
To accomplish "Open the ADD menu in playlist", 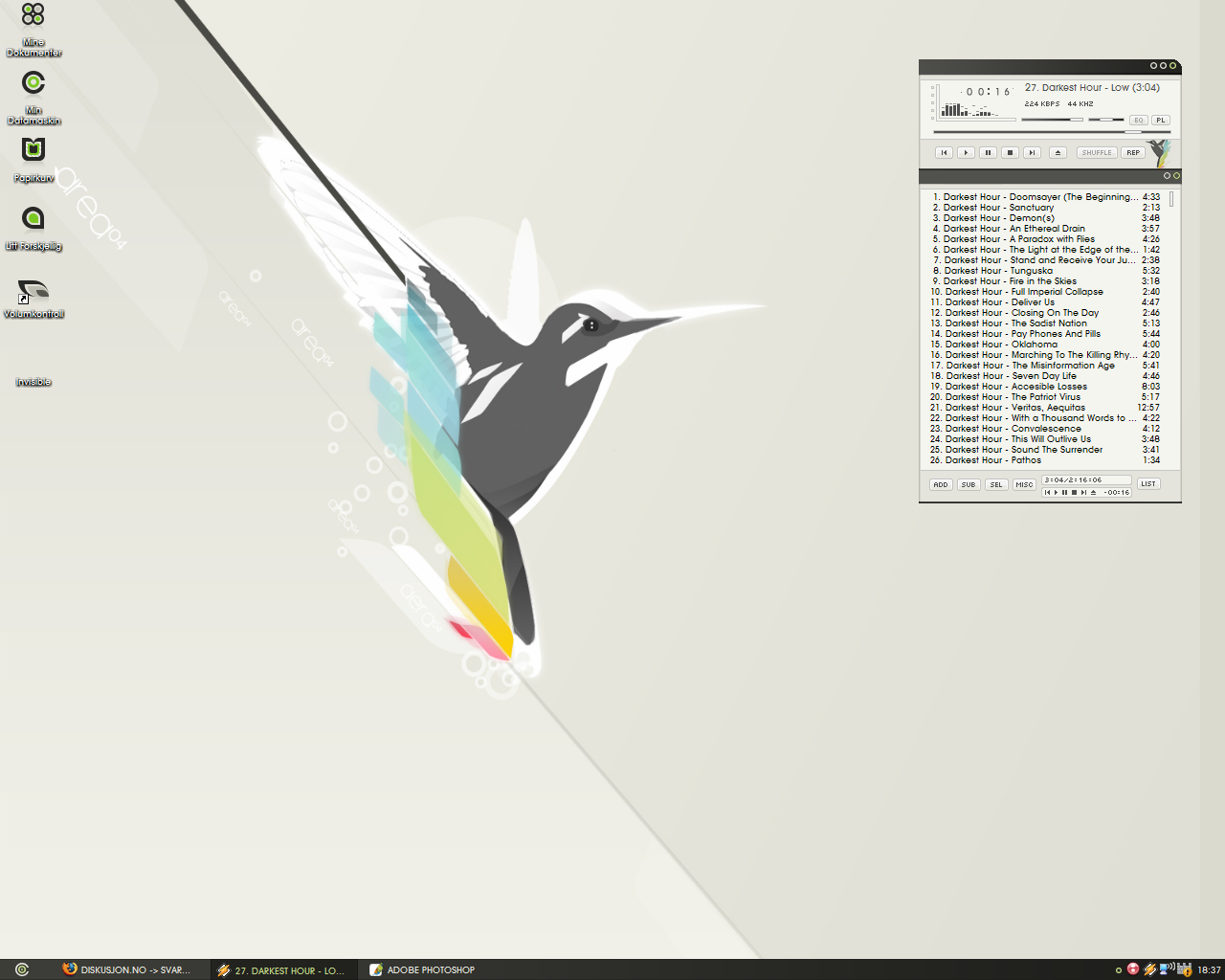I will pyautogui.click(x=941, y=484).
